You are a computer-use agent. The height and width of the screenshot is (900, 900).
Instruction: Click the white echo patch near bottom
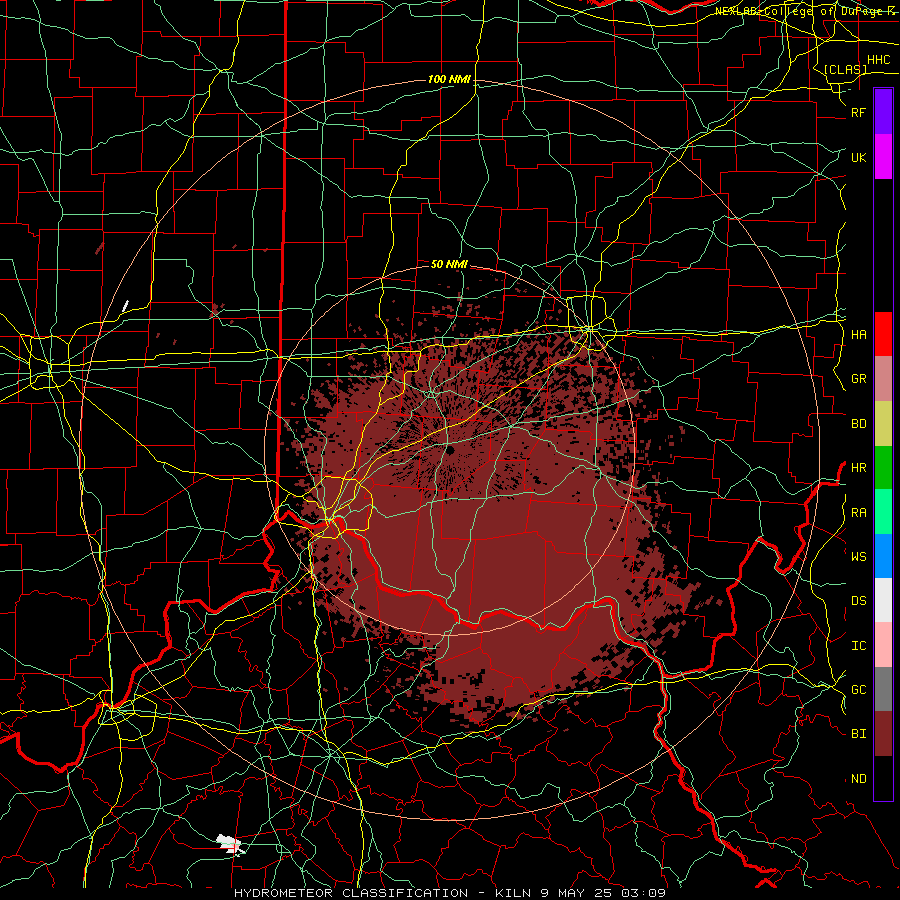point(230,845)
